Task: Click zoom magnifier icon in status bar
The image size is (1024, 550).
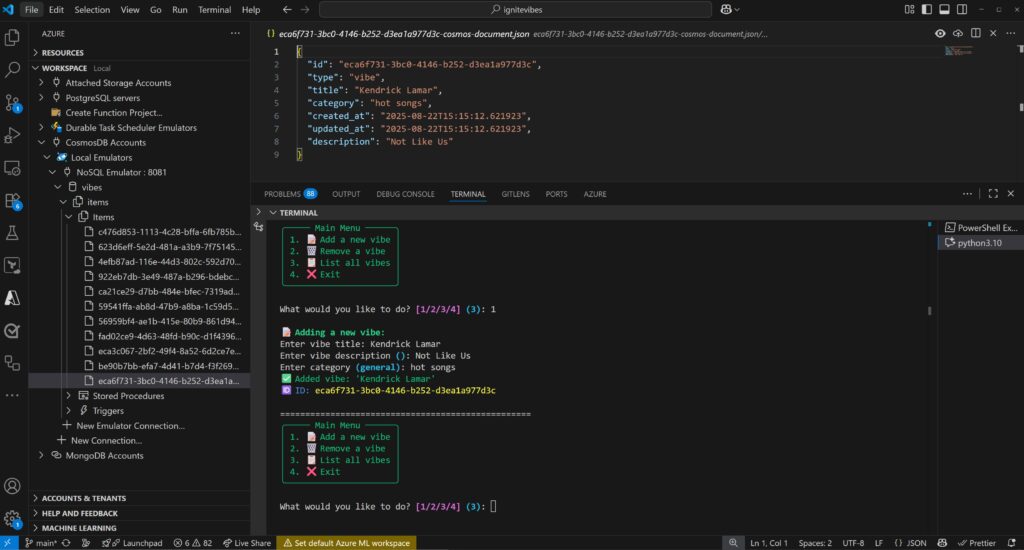Action: pyautogui.click(x=733, y=543)
